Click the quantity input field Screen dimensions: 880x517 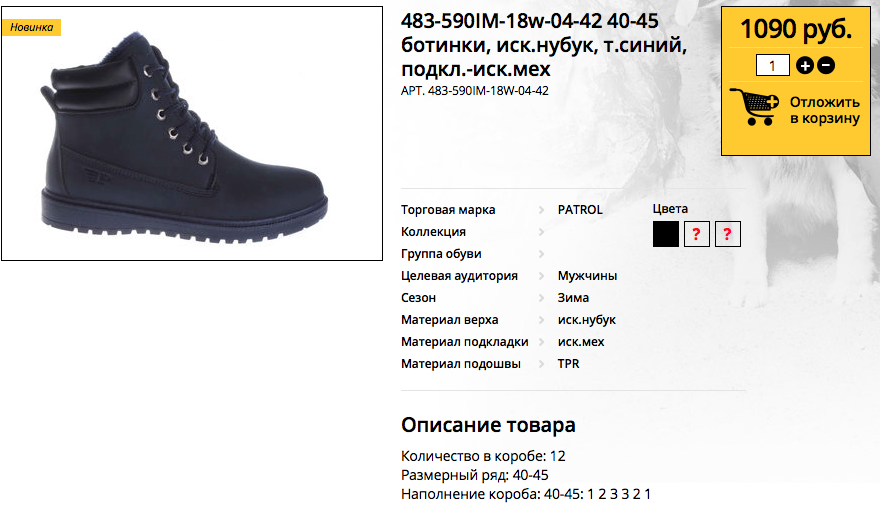click(x=773, y=66)
